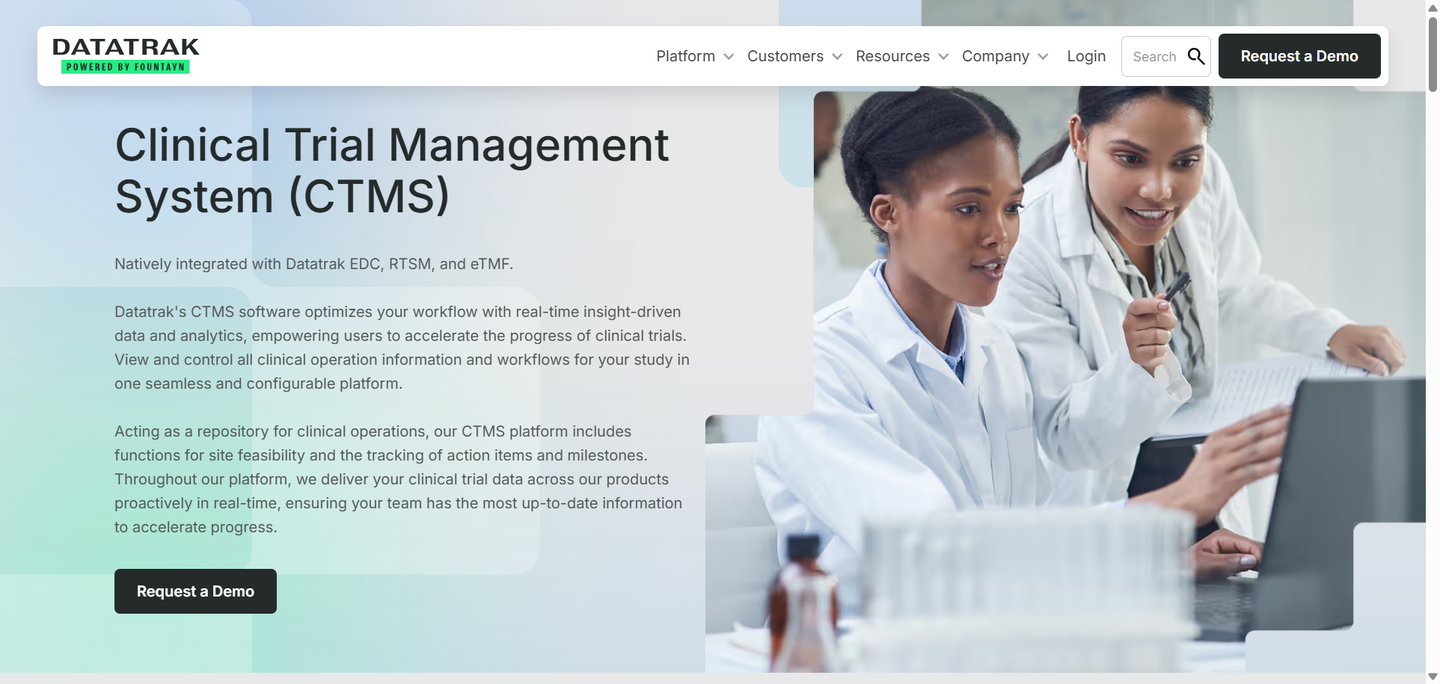Click Request a Demo in header

(x=1299, y=56)
